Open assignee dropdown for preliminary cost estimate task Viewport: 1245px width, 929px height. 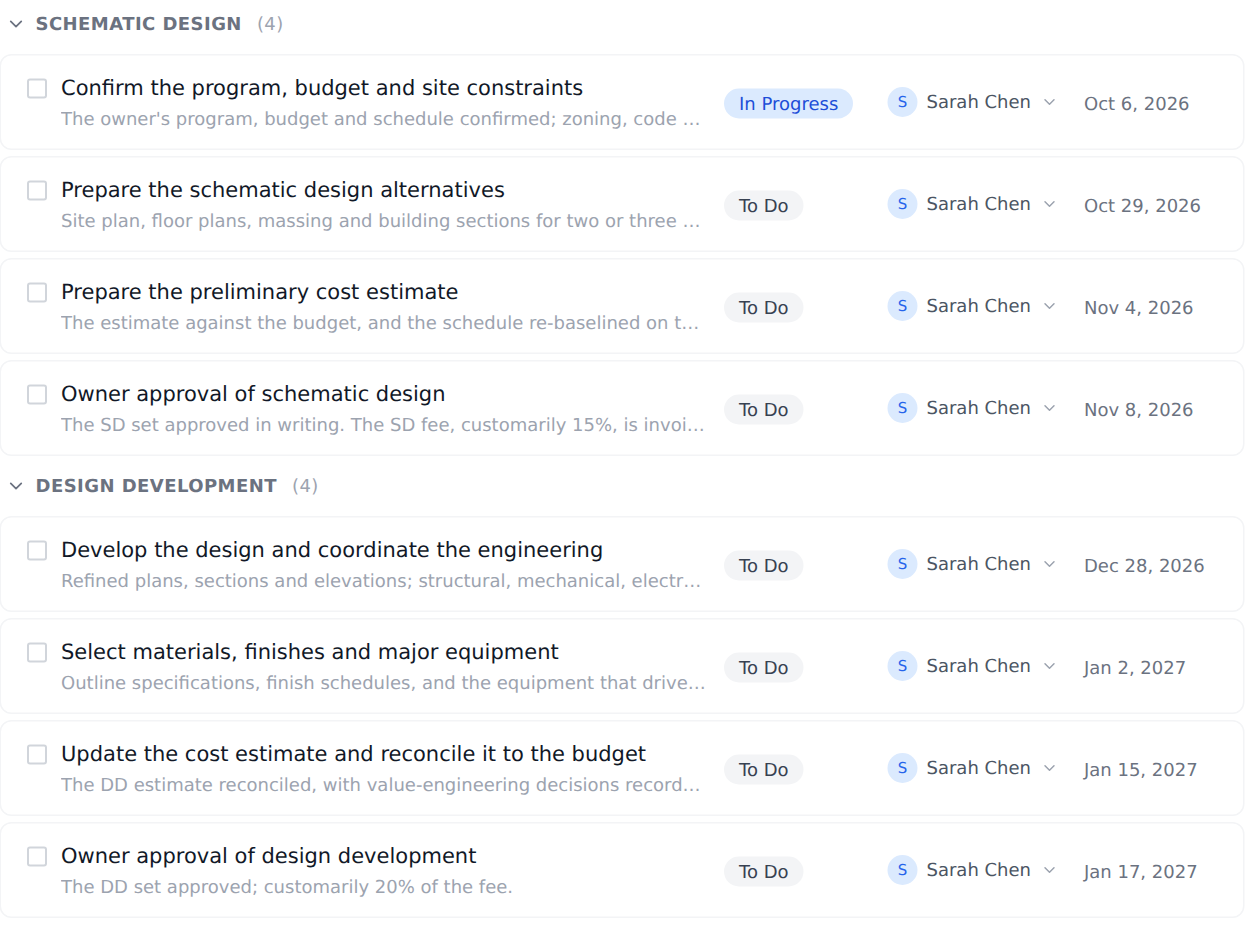pos(1049,306)
